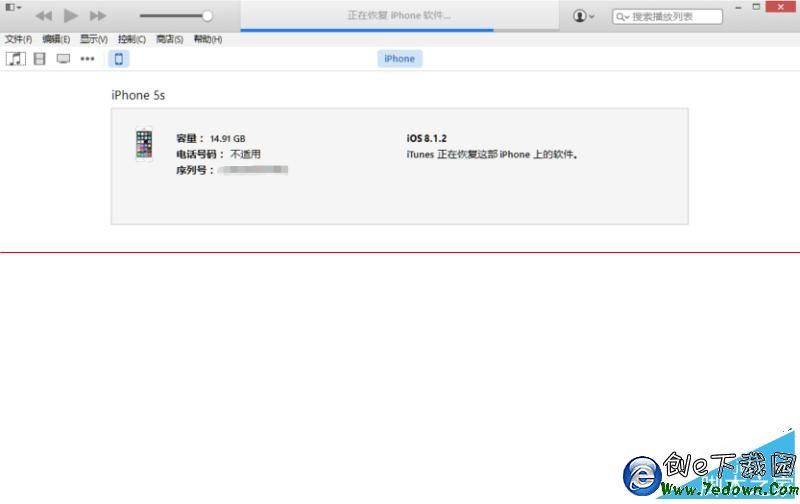Switch to the TV shows library icon
This screenshot has height=504, width=800.
[x=63, y=59]
